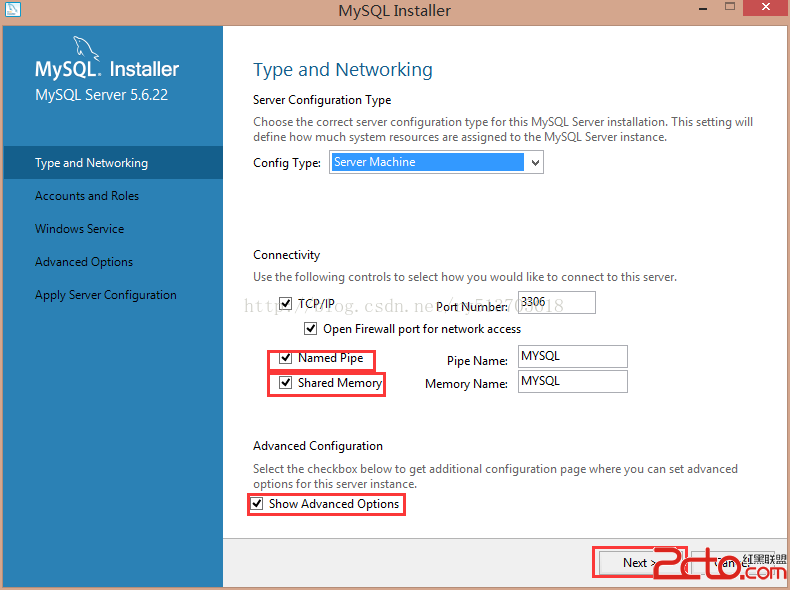Click the Pipe Name input field

573,356
